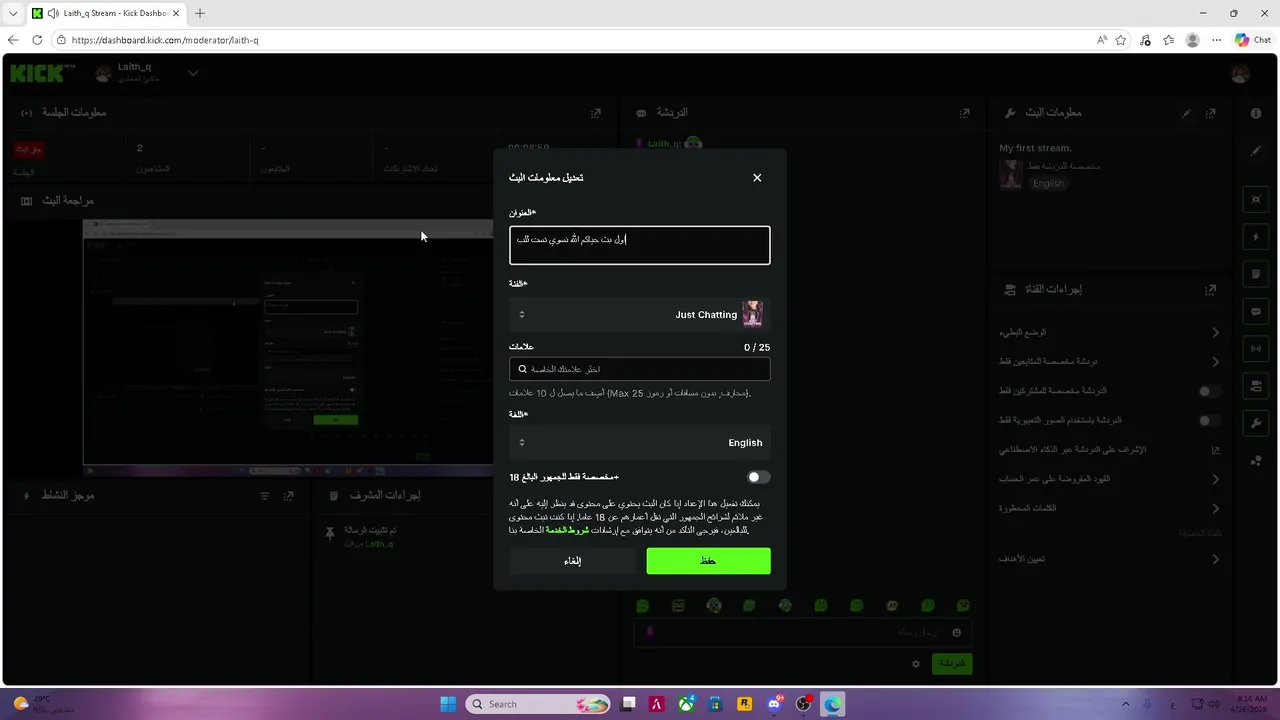
Task: Click the chat bubble sidebar icon
Action: click(1256, 311)
